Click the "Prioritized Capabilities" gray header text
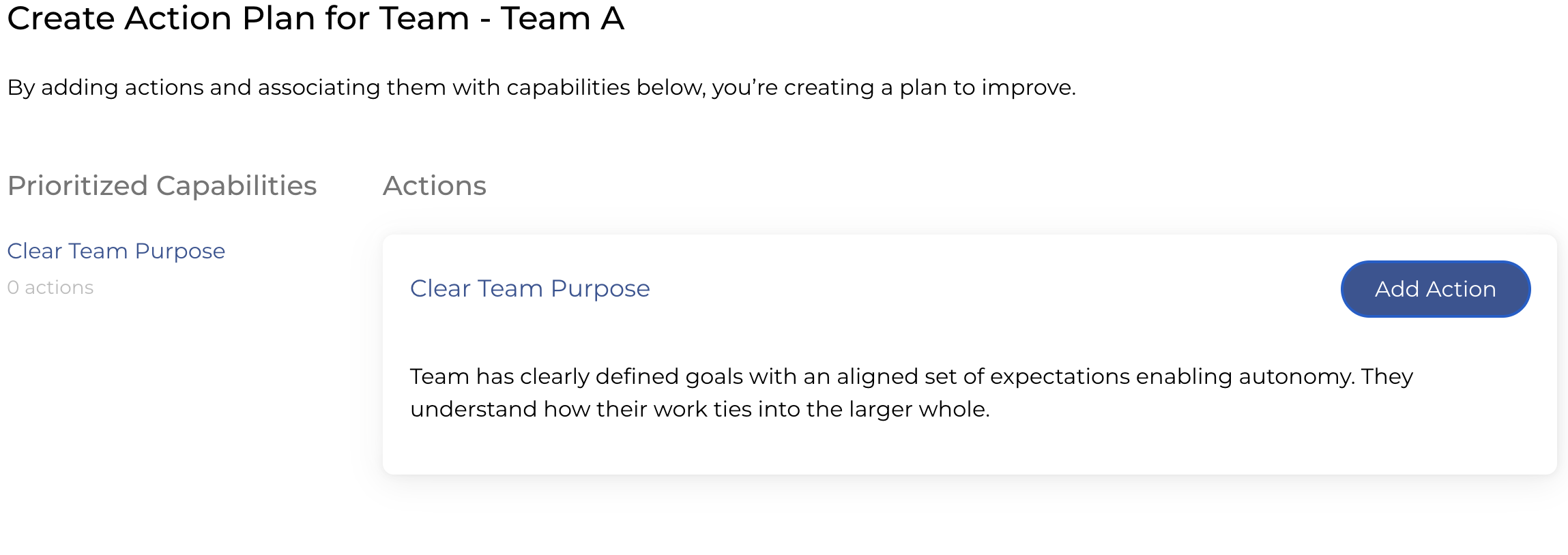 (x=162, y=185)
